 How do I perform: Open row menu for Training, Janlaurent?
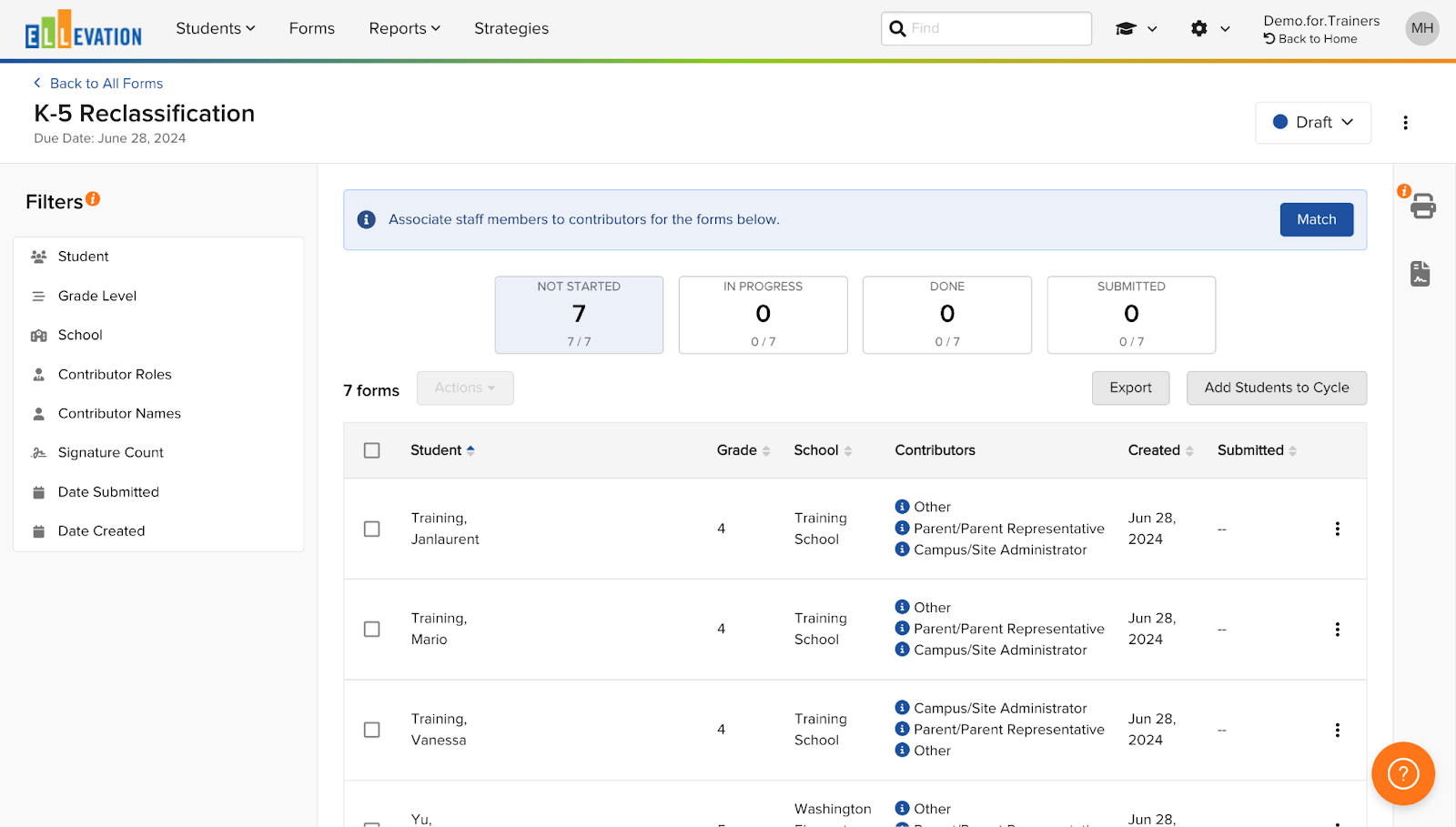pyautogui.click(x=1337, y=529)
